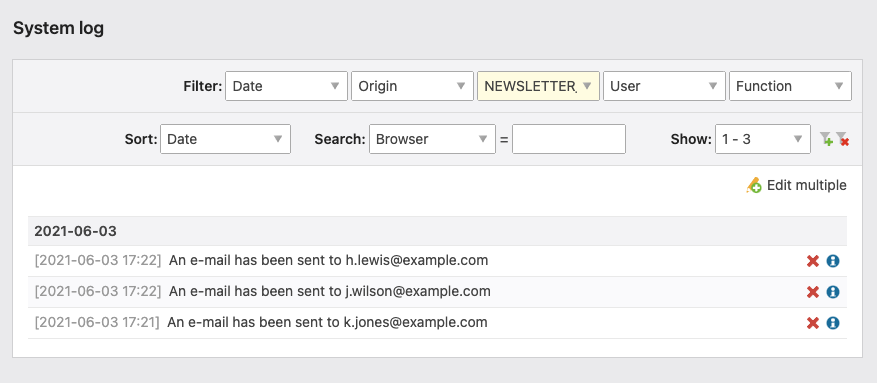The image size is (877, 383).
Task: Delete the j.wilson@example.com log entry
Action: pyautogui.click(x=813, y=292)
